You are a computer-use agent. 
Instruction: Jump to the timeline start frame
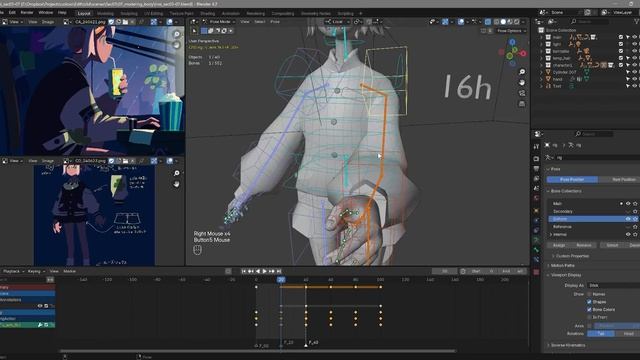[x=244, y=271]
